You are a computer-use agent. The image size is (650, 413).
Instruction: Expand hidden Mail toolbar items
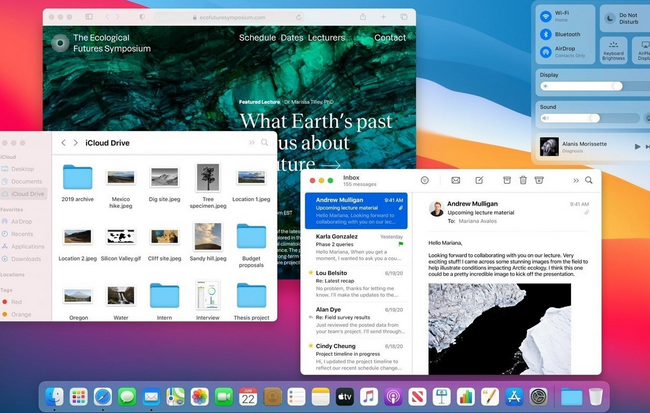click(x=576, y=180)
